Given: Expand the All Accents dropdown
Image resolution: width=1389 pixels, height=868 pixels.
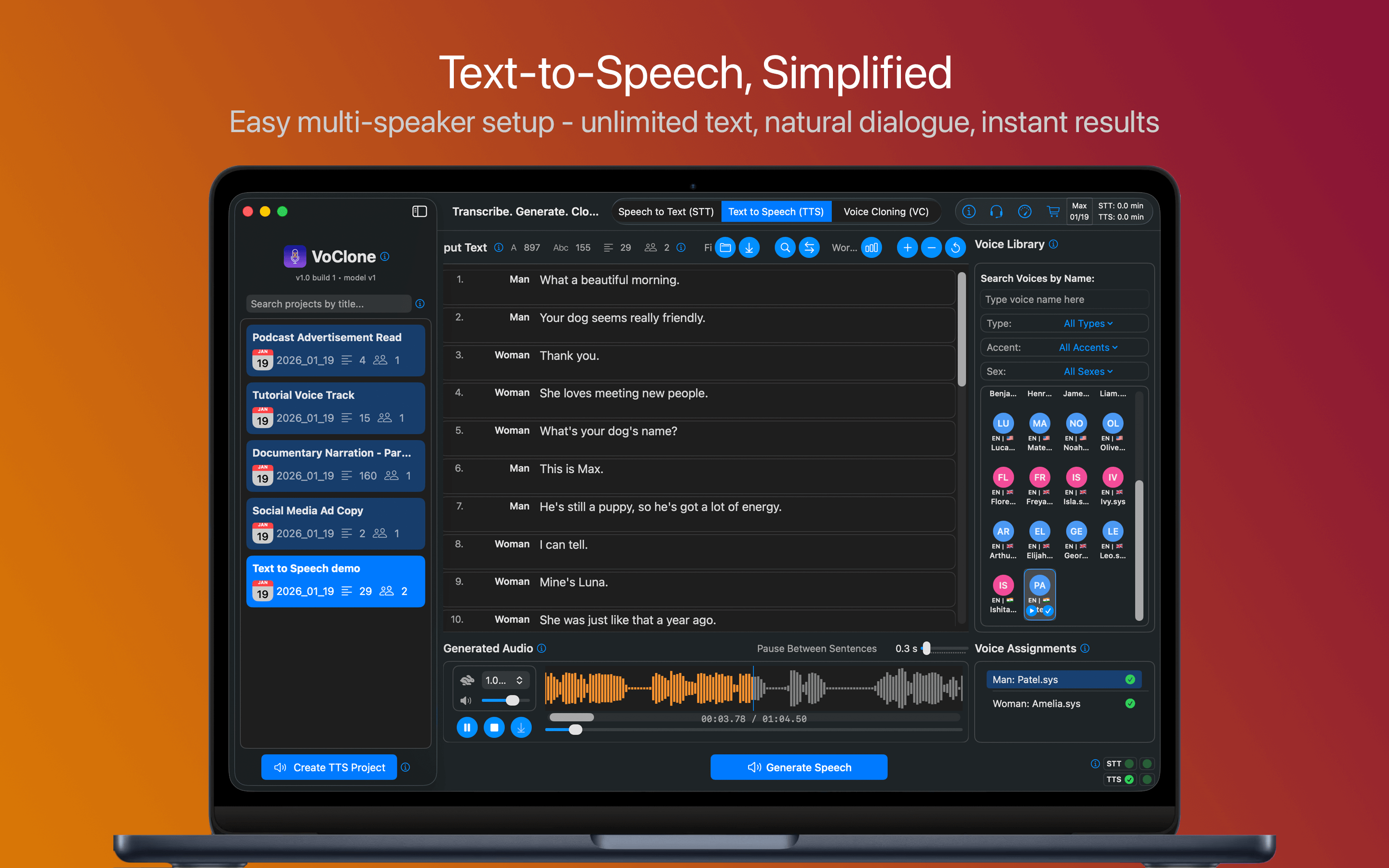Looking at the screenshot, I should (x=1088, y=347).
